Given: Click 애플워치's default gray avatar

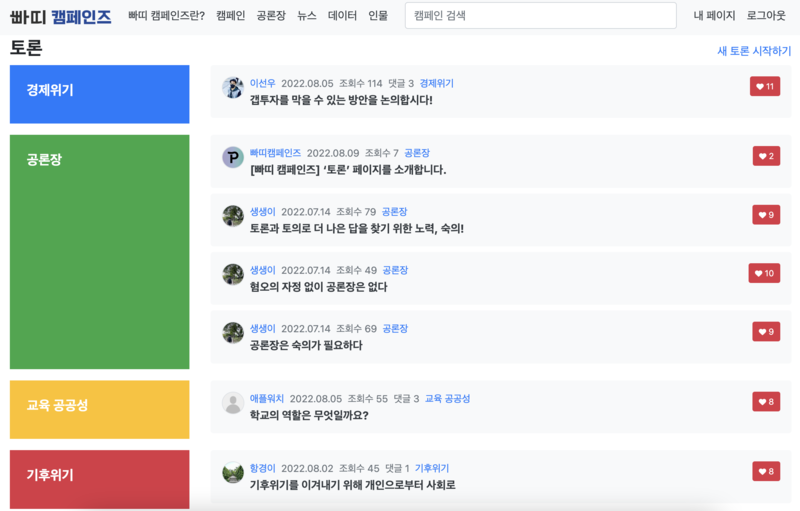Looking at the screenshot, I should [x=233, y=403].
